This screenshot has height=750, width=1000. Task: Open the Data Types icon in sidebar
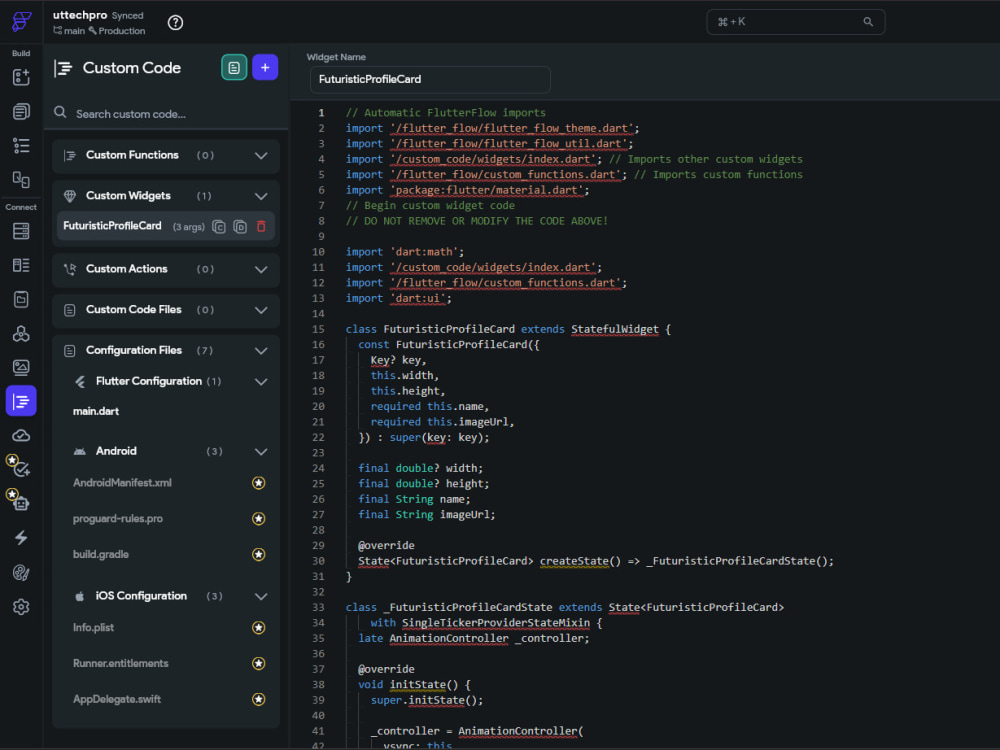click(21, 265)
